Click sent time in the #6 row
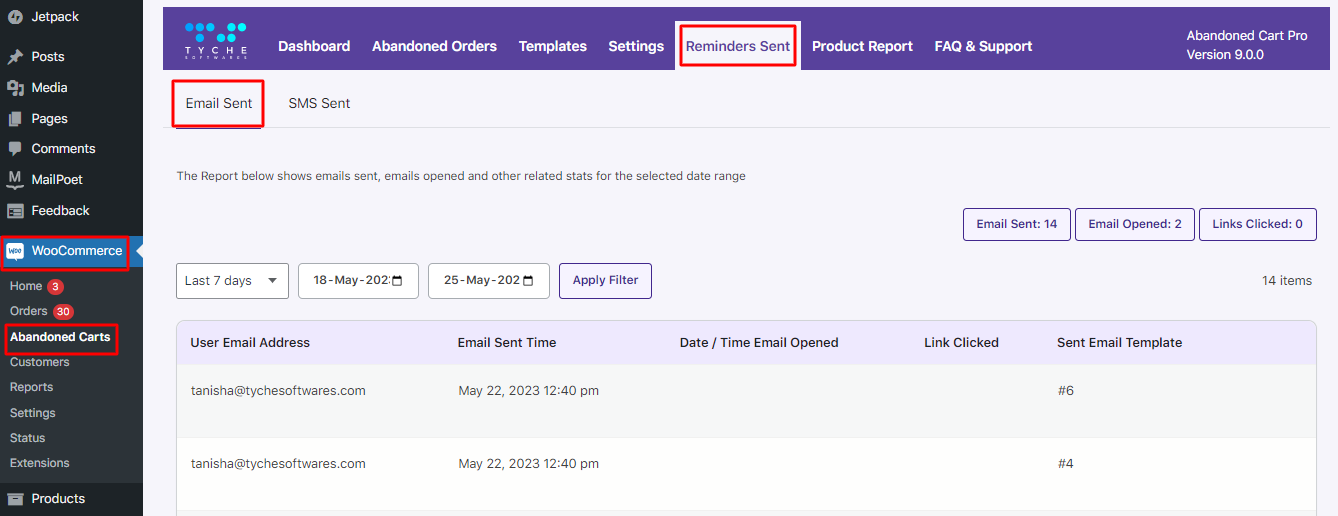Image resolution: width=1338 pixels, height=516 pixels. click(528, 391)
